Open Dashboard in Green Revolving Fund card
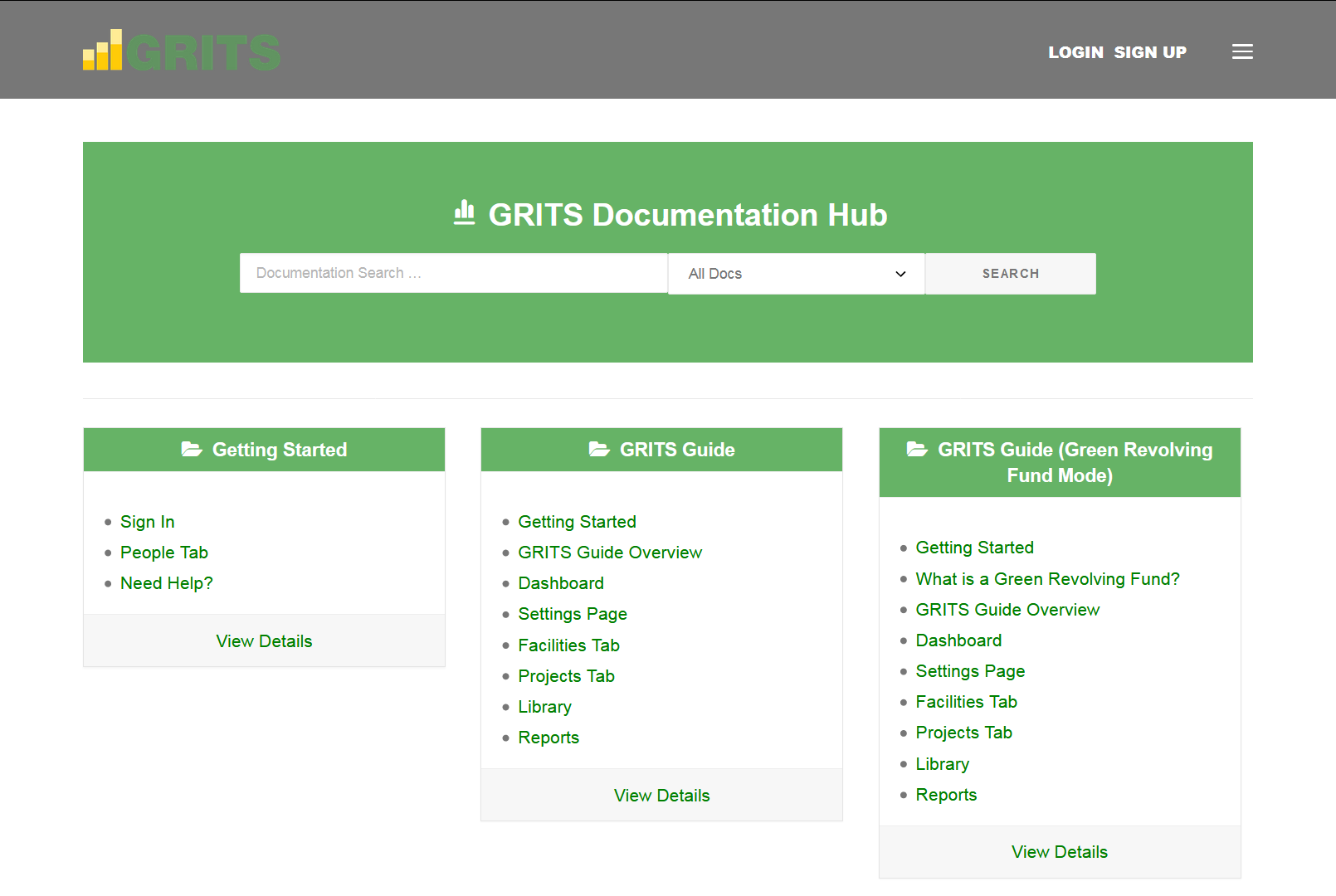The height and width of the screenshot is (896, 1336). click(958, 640)
